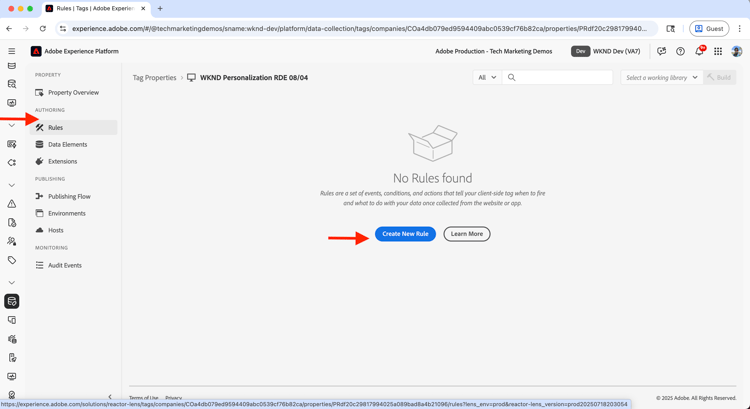
Task: Open the user profile avatar
Action: tap(737, 51)
